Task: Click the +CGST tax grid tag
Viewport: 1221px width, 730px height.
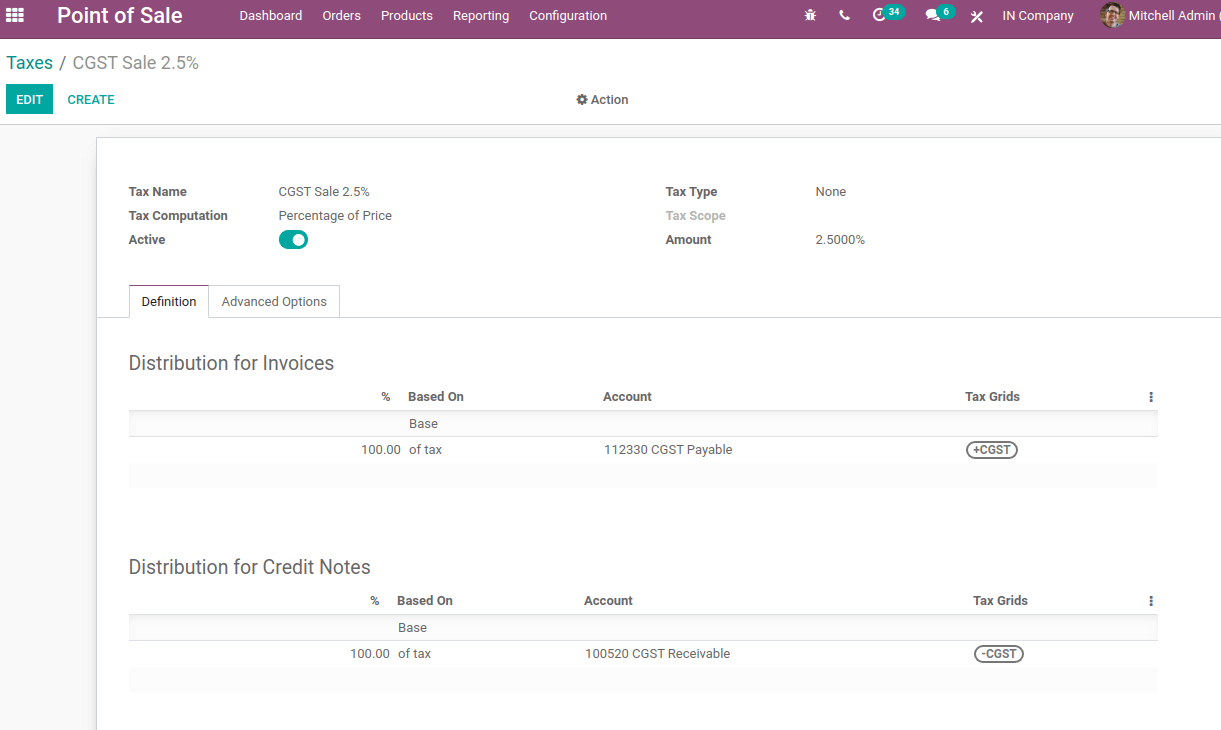Action: 992,450
